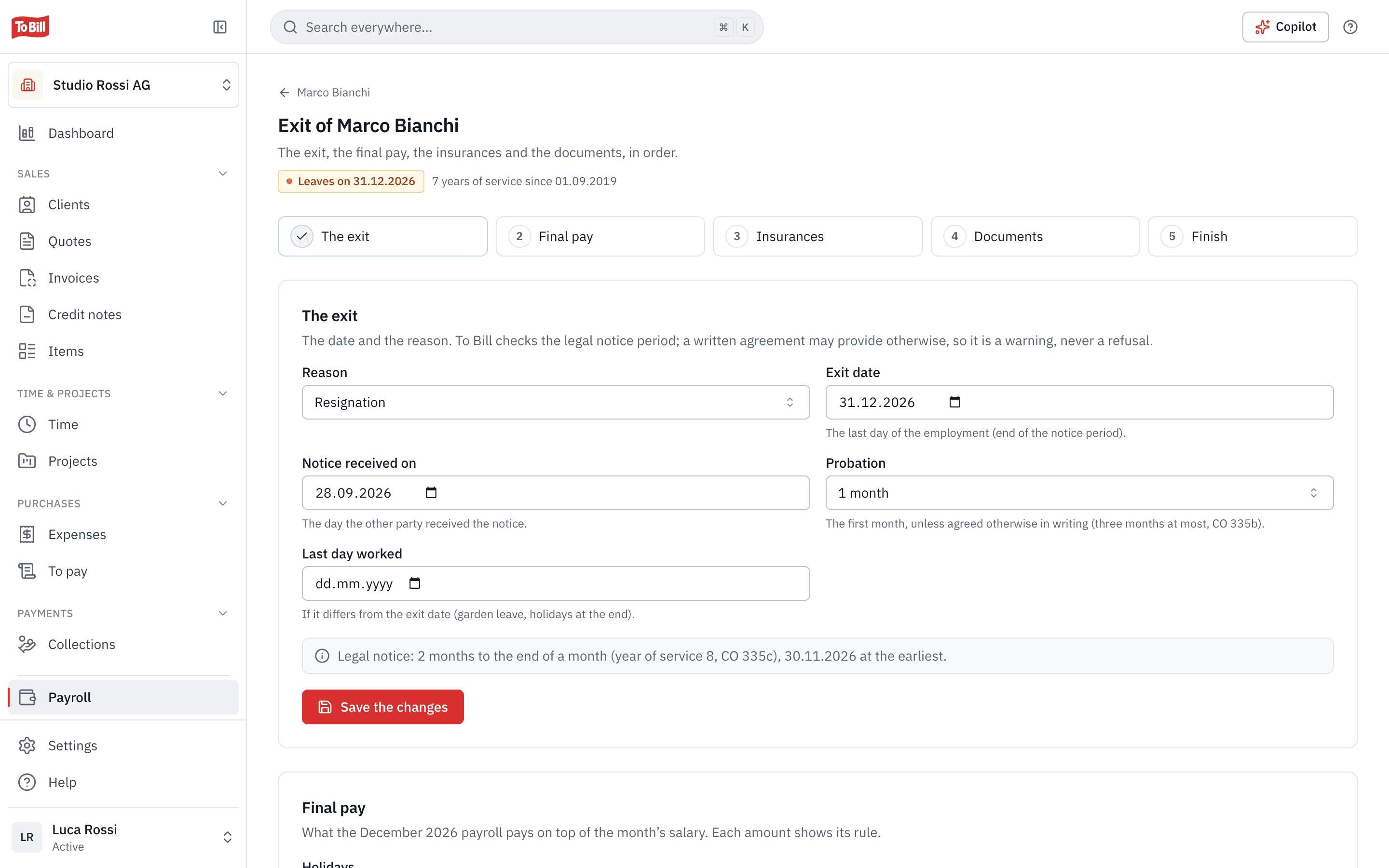Click the Exit date field 31.12.2026
The height and width of the screenshot is (868, 1389).
[1079, 402]
